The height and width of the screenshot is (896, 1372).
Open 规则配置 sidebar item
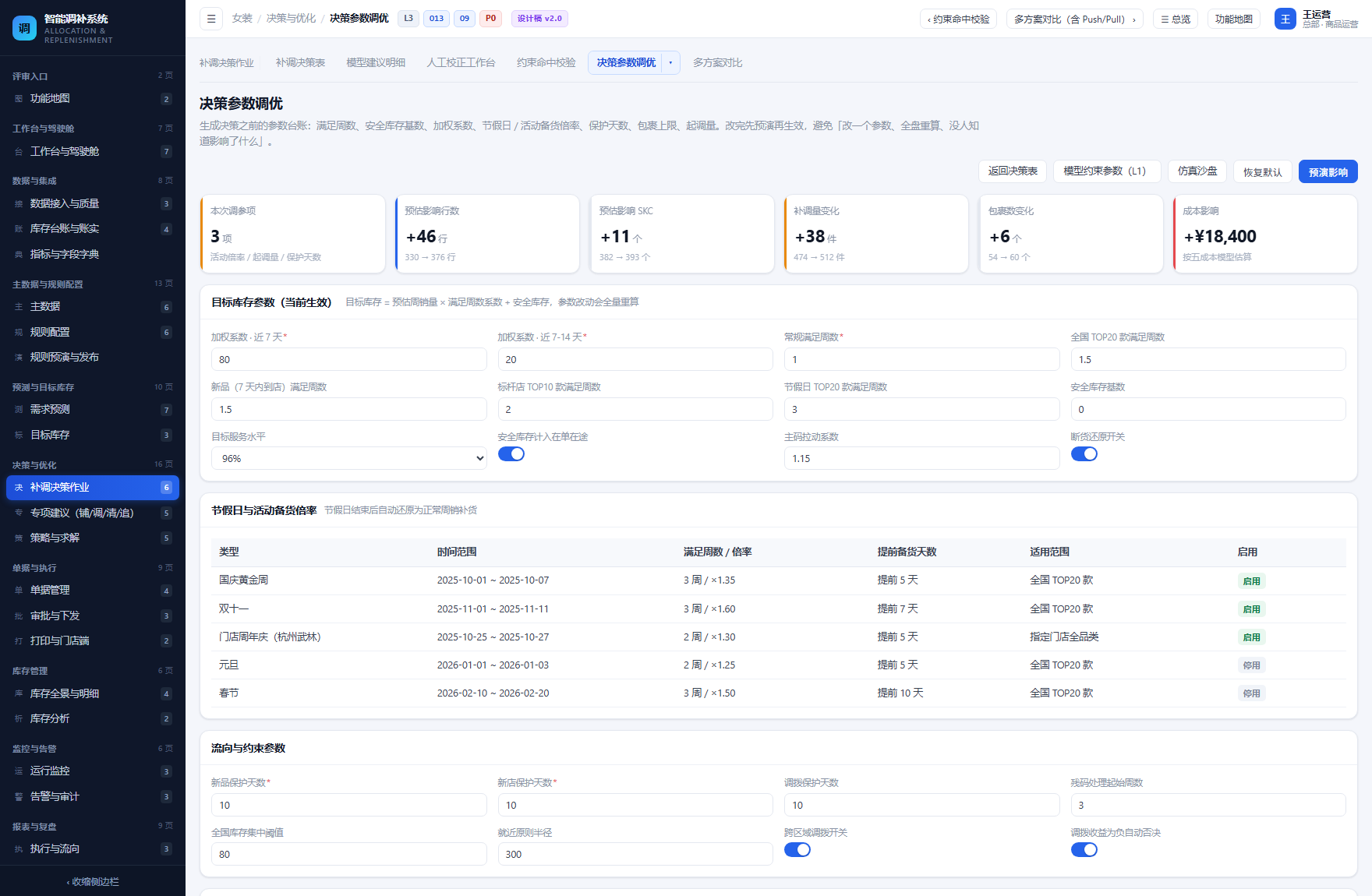93,333
